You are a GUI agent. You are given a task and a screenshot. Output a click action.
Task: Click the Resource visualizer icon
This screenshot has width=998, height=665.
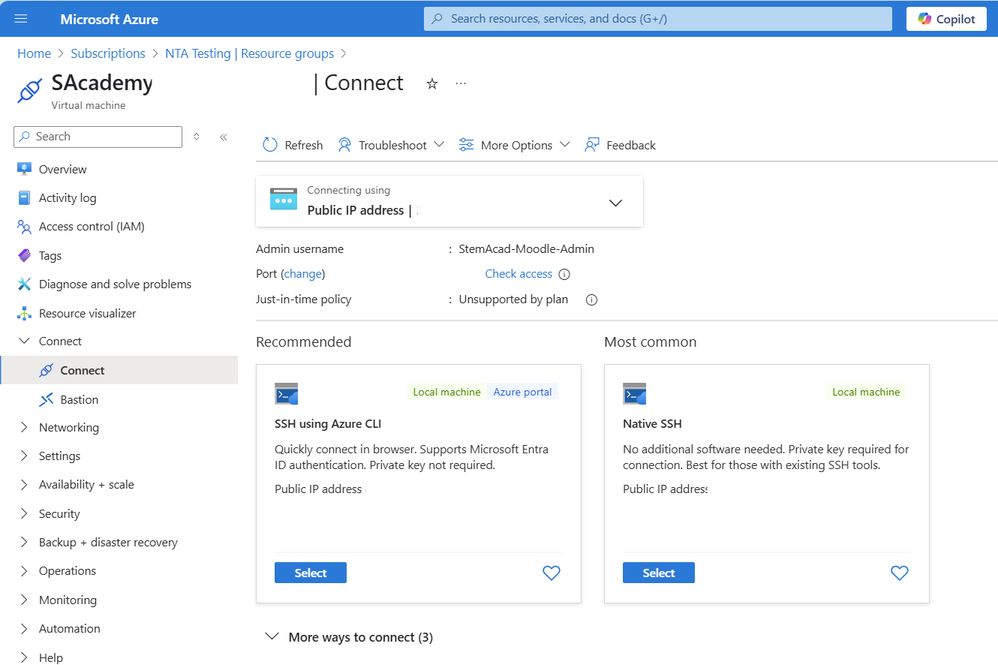pyautogui.click(x=24, y=313)
